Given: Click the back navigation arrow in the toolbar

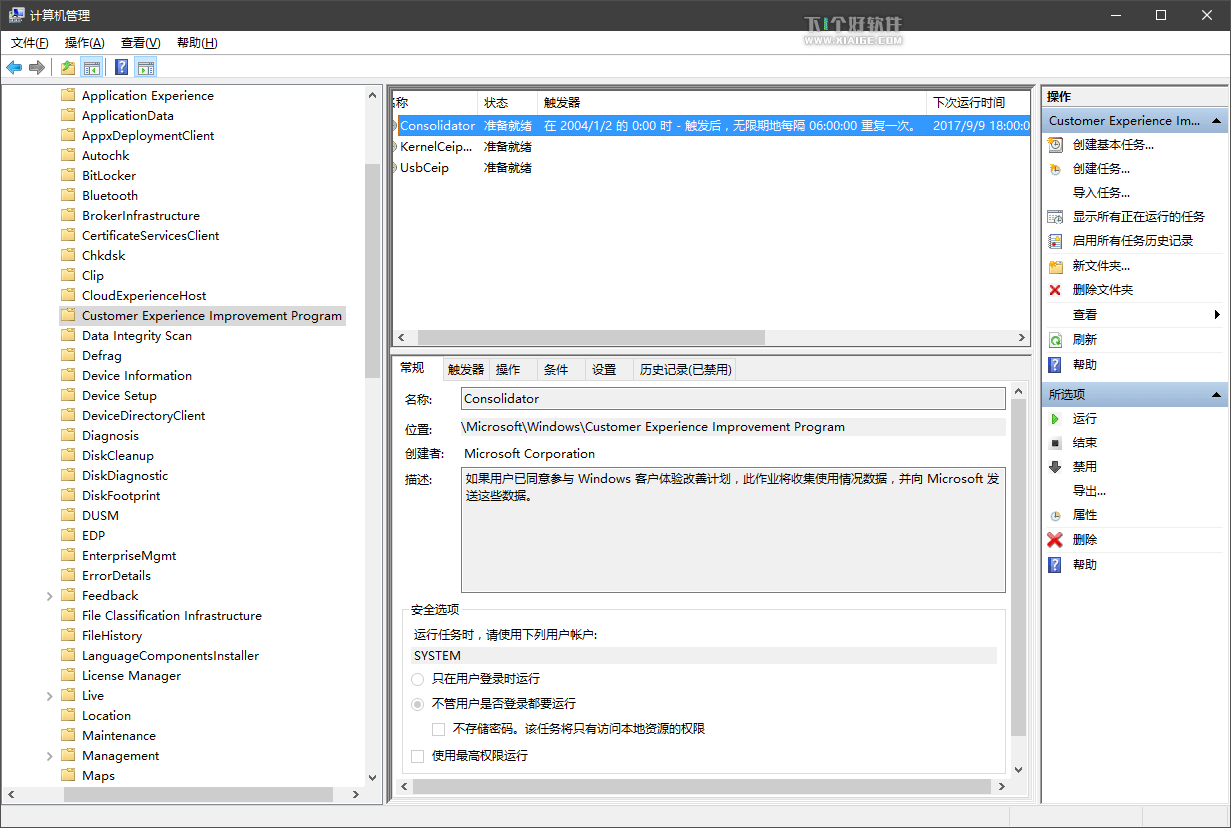Looking at the screenshot, I should click(13, 66).
